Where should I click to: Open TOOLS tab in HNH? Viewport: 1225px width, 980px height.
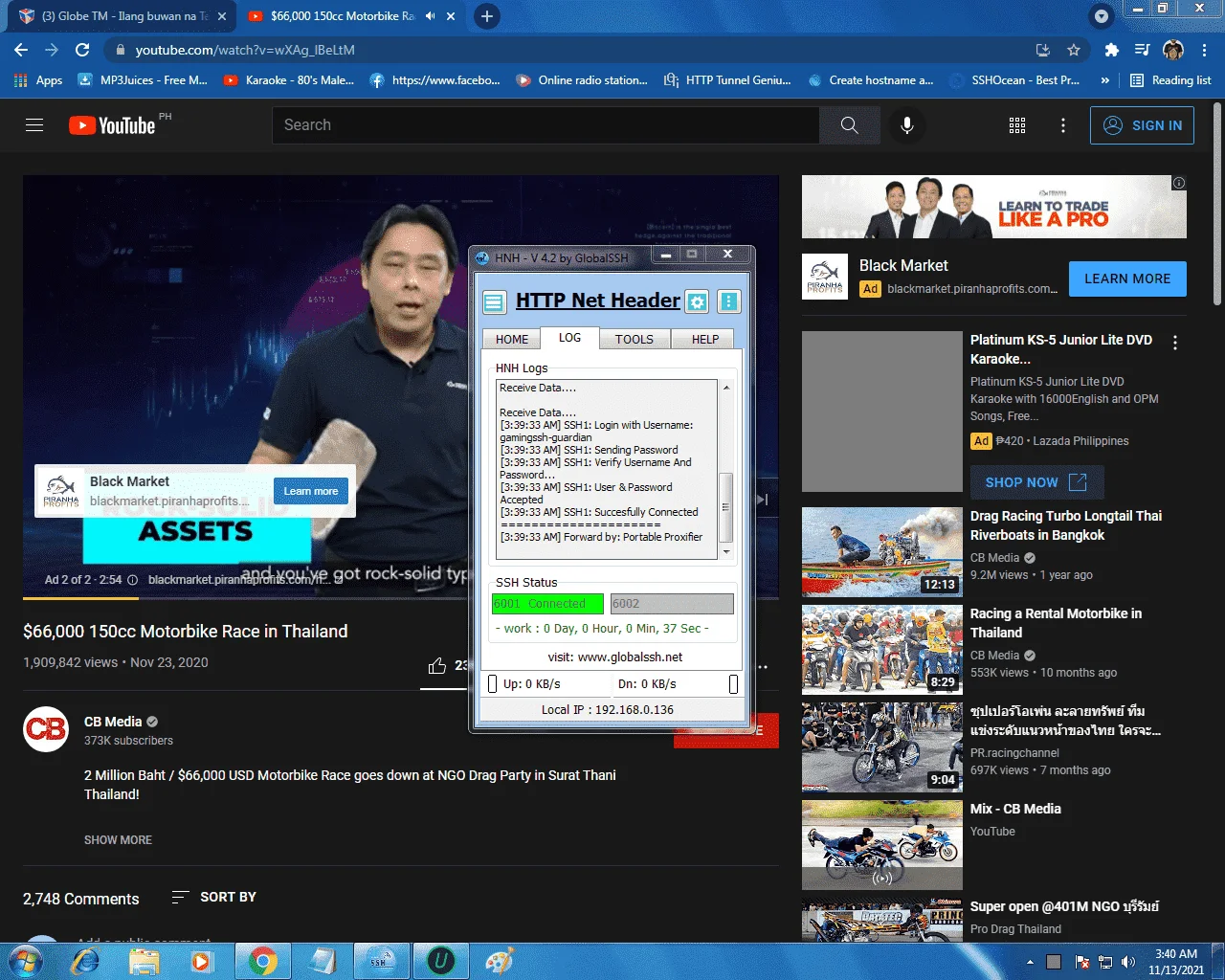coord(635,339)
